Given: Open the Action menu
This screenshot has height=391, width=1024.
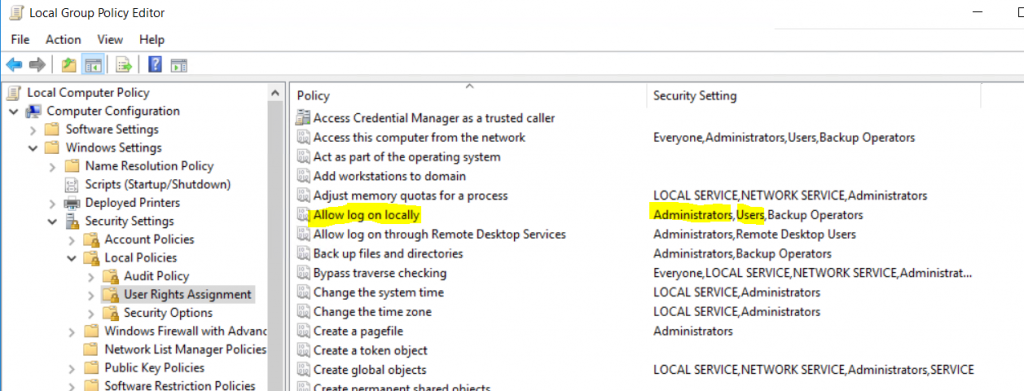Looking at the screenshot, I should coord(63,39).
